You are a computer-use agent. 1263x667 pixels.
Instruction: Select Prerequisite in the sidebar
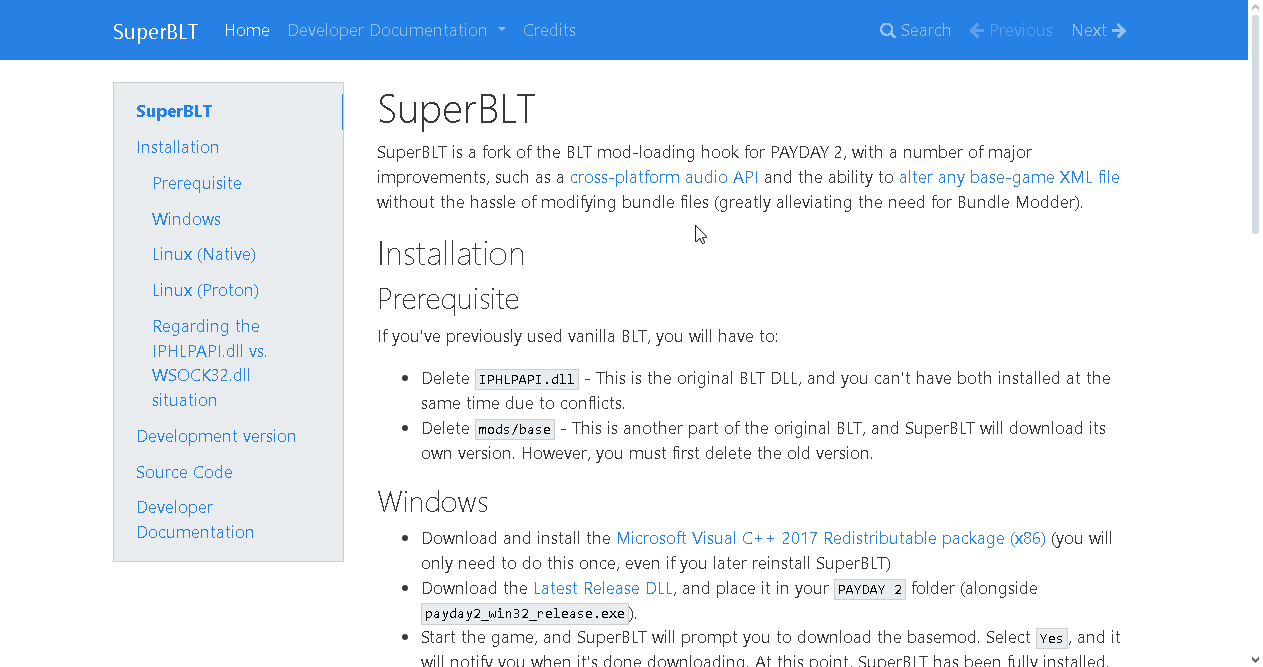(197, 183)
